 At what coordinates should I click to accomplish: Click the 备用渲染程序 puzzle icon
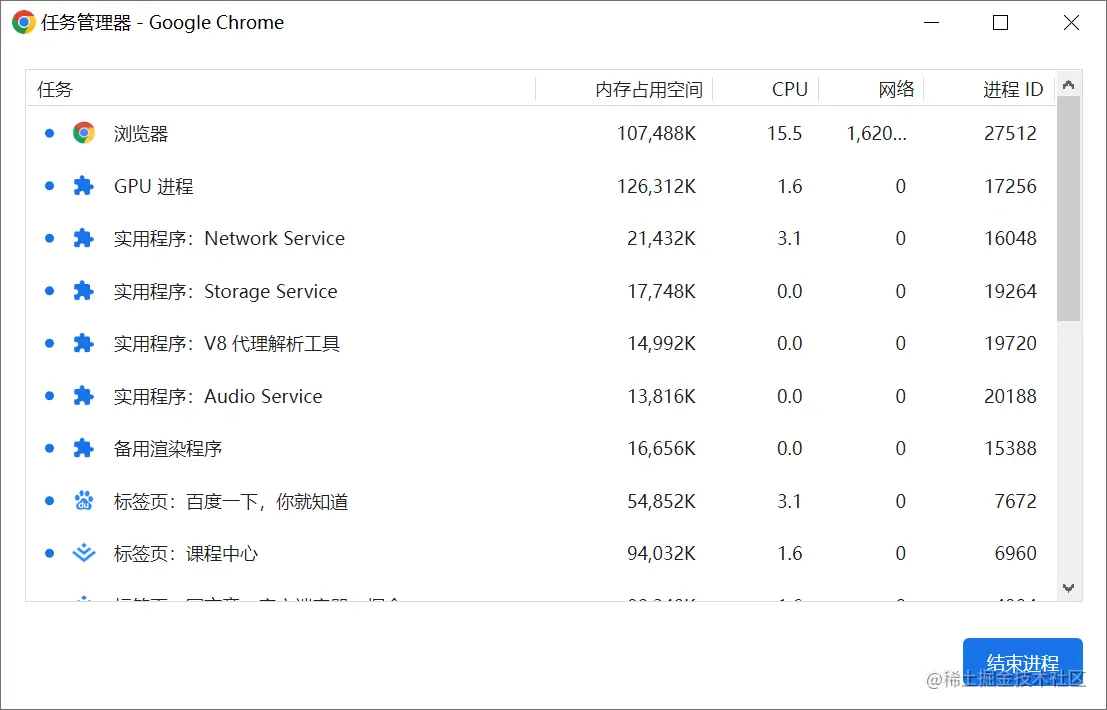[x=84, y=448]
